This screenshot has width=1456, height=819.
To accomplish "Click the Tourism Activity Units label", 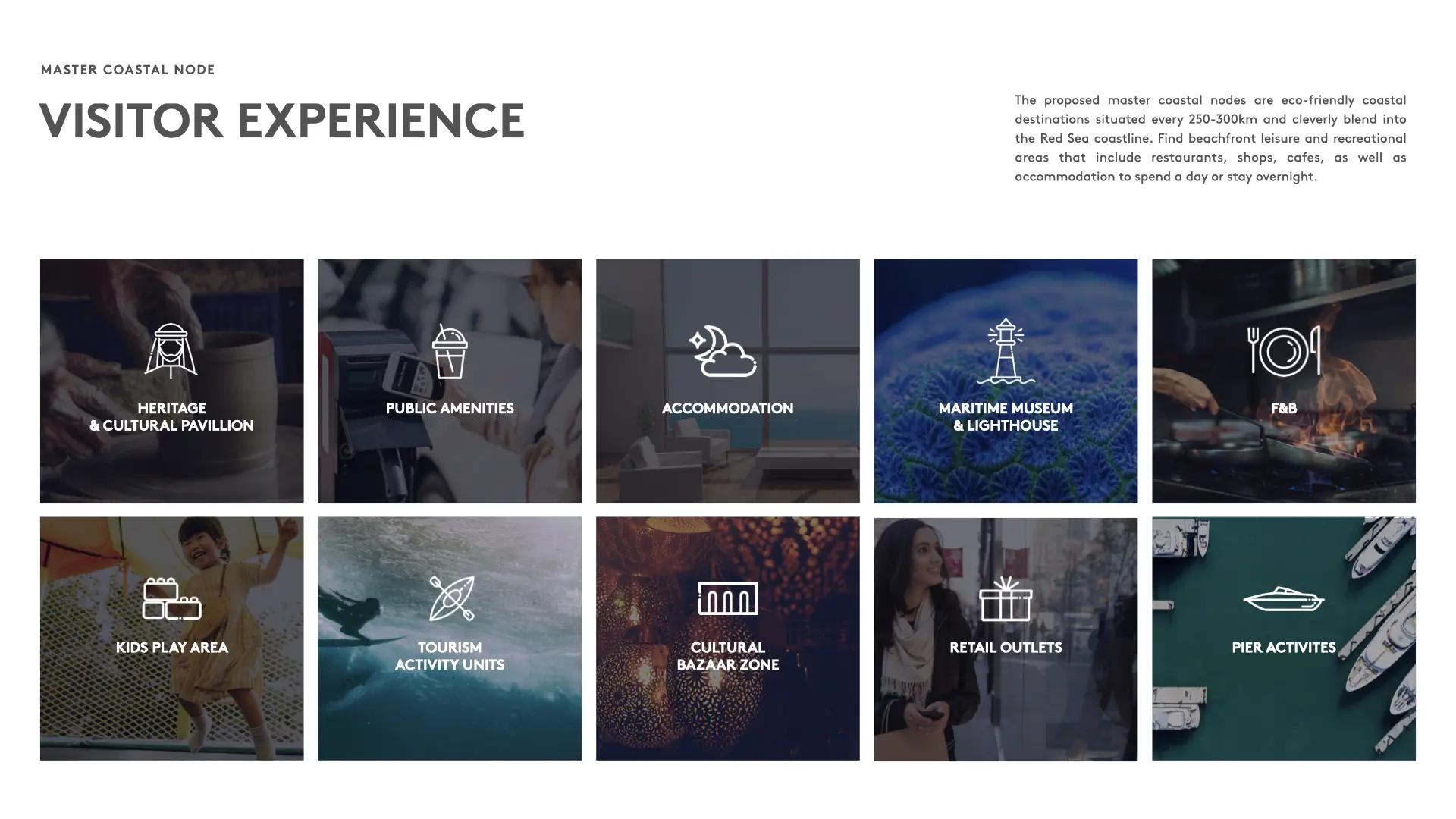I will tap(450, 656).
